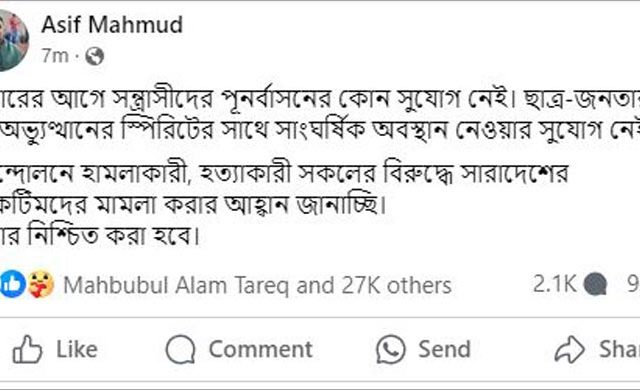Open the shares count beside comment count
The width and height of the screenshot is (640, 390).
click(633, 284)
